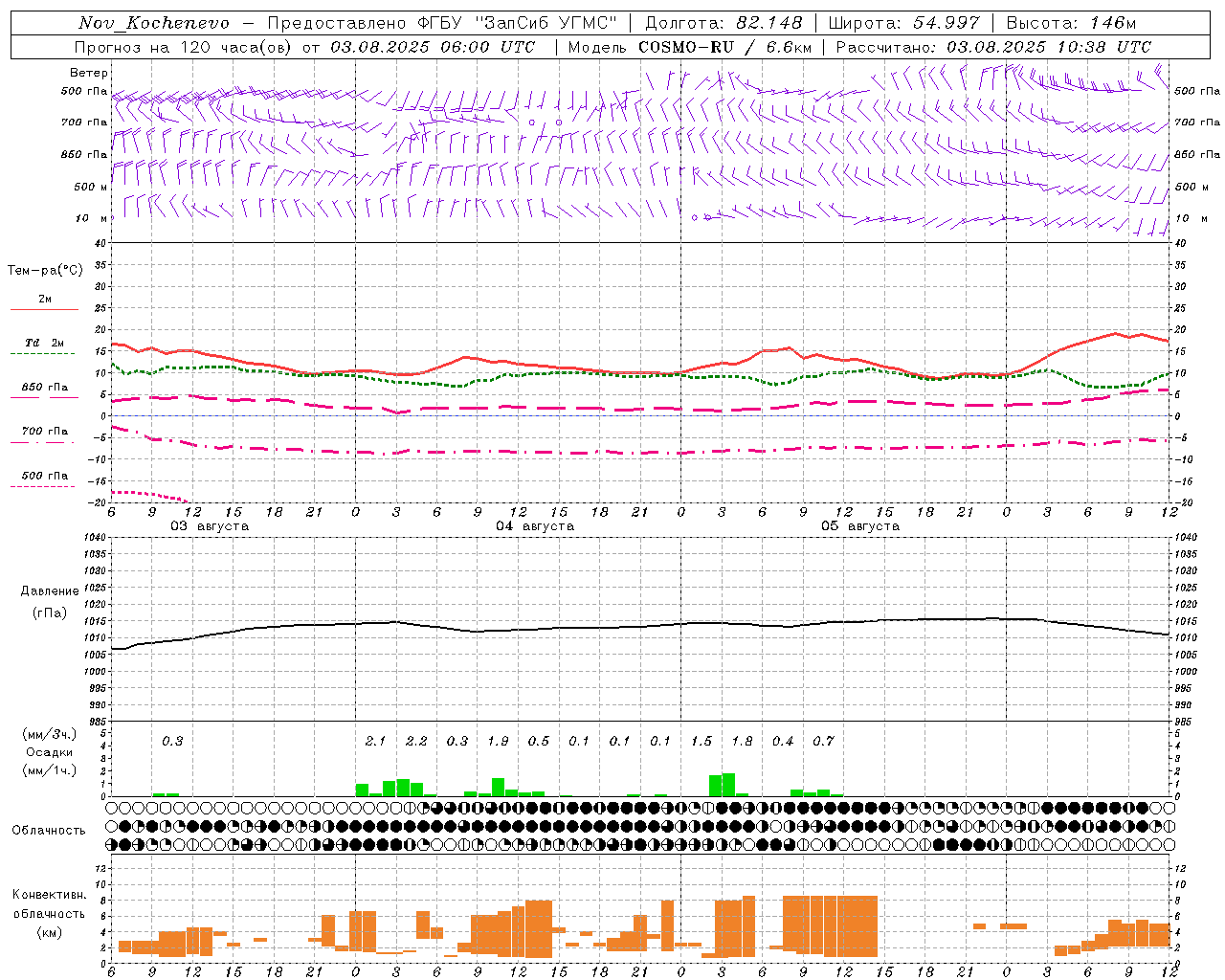This screenshot has height=980, width=1225.
Task: Click the date label 05 августа
Action: click(860, 526)
